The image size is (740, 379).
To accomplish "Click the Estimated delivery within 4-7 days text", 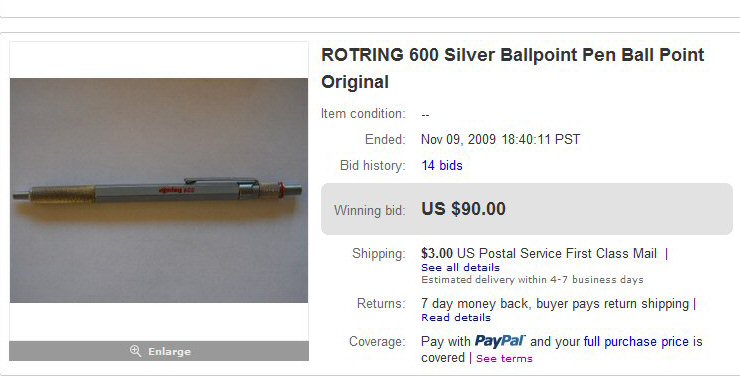I will click(x=532, y=279).
